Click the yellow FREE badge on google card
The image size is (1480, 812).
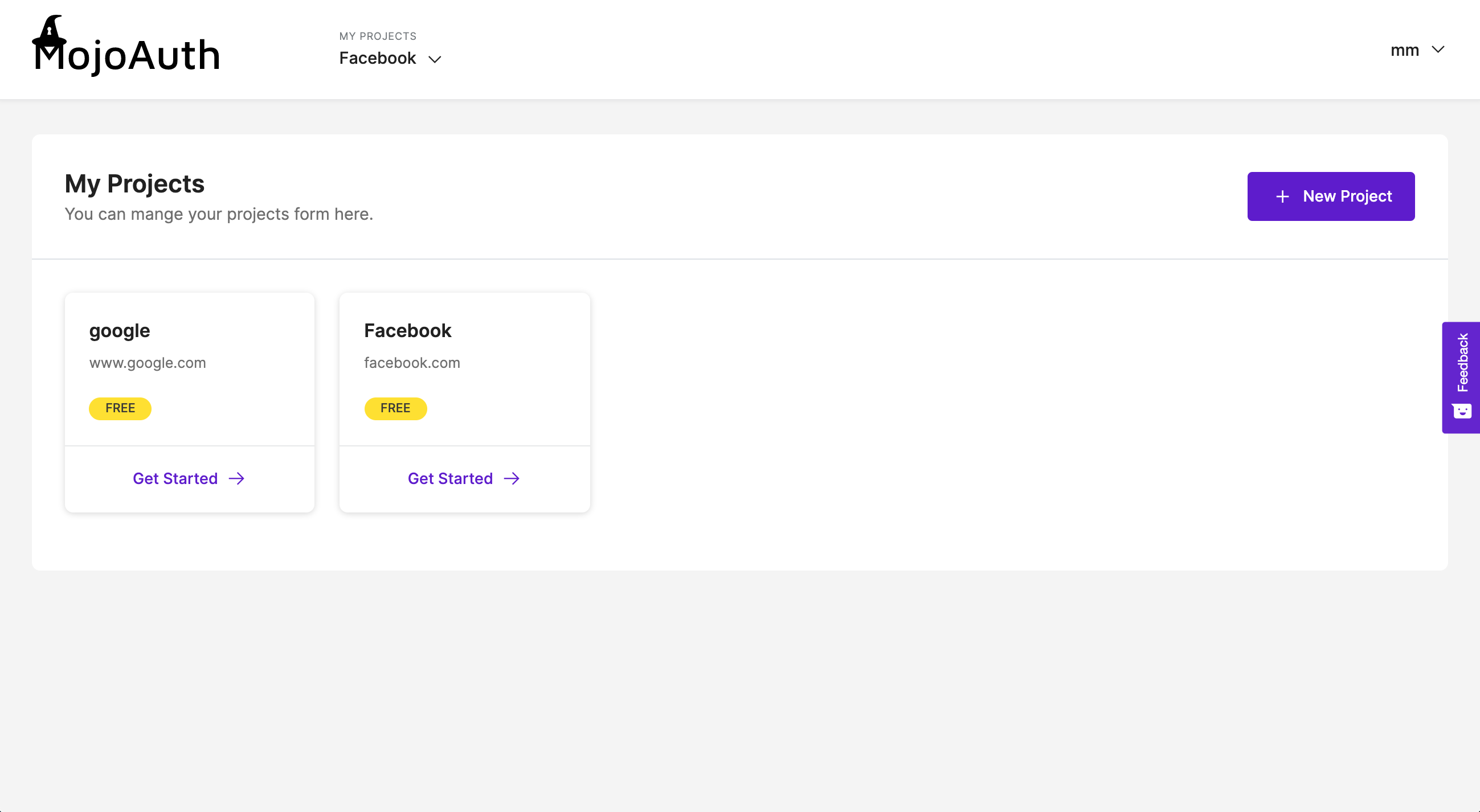120,408
